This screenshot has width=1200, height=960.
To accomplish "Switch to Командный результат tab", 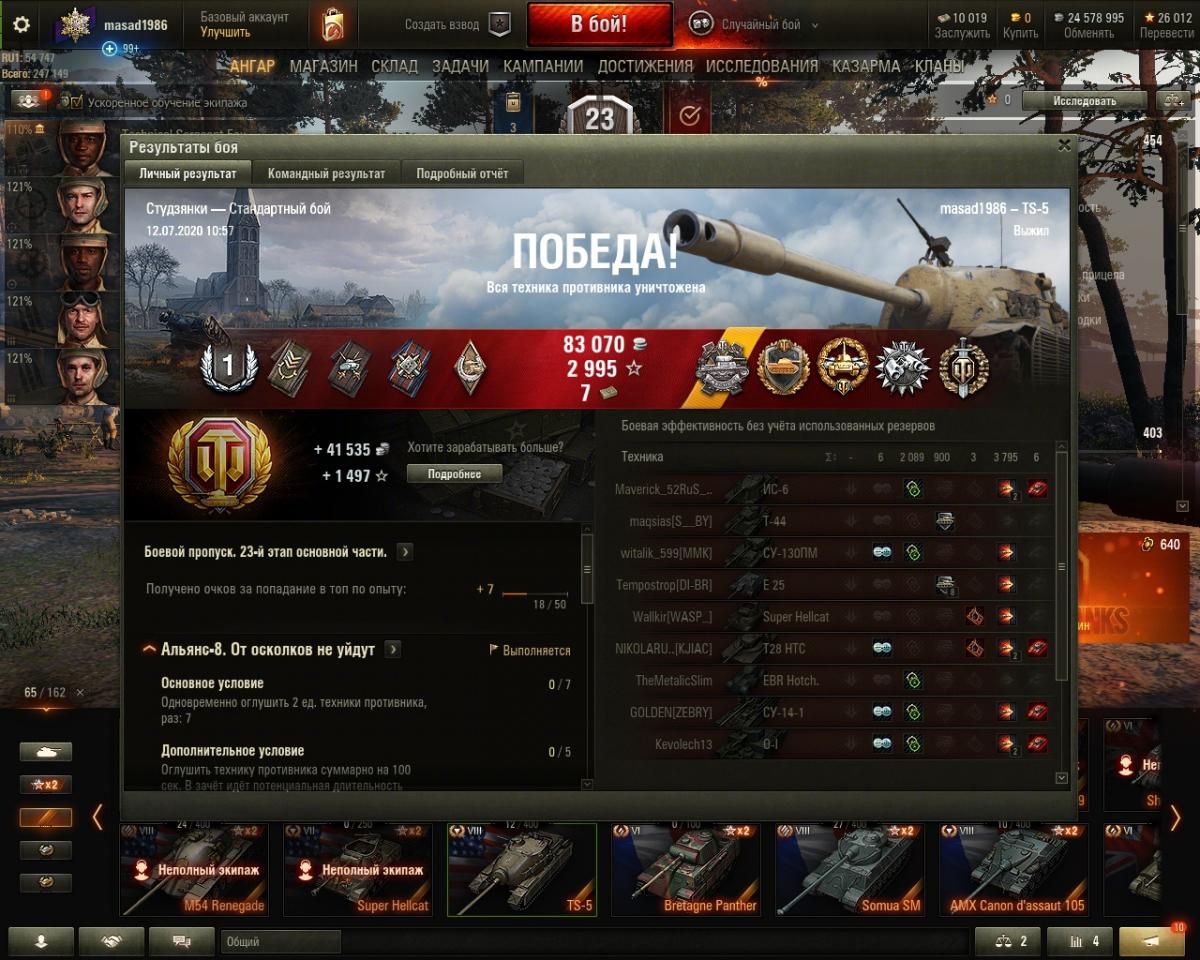I will pos(326,173).
